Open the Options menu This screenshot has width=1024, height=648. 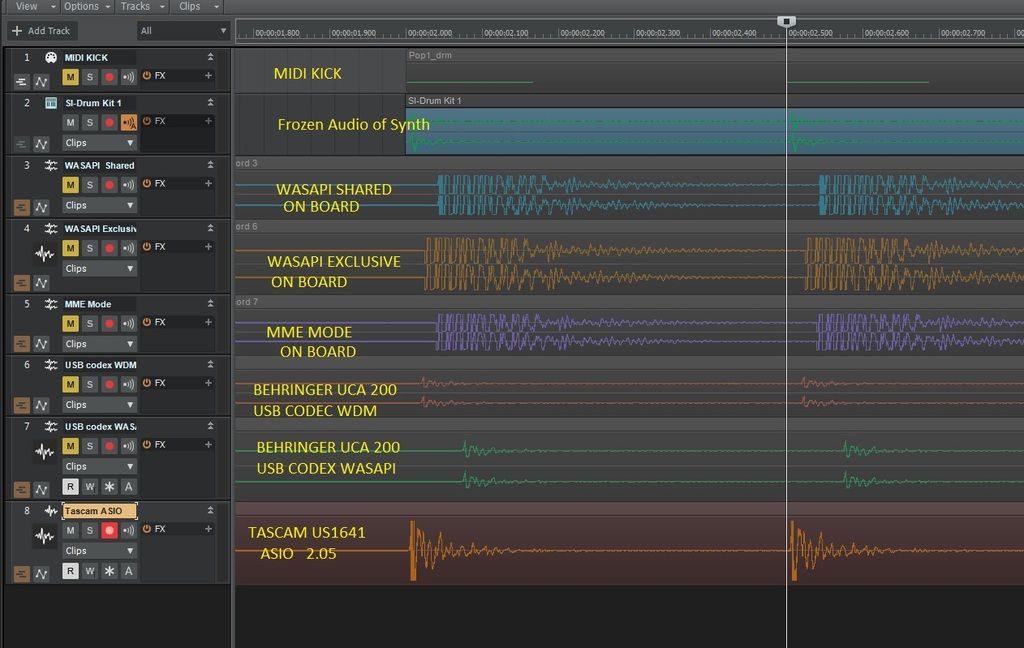click(x=82, y=6)
